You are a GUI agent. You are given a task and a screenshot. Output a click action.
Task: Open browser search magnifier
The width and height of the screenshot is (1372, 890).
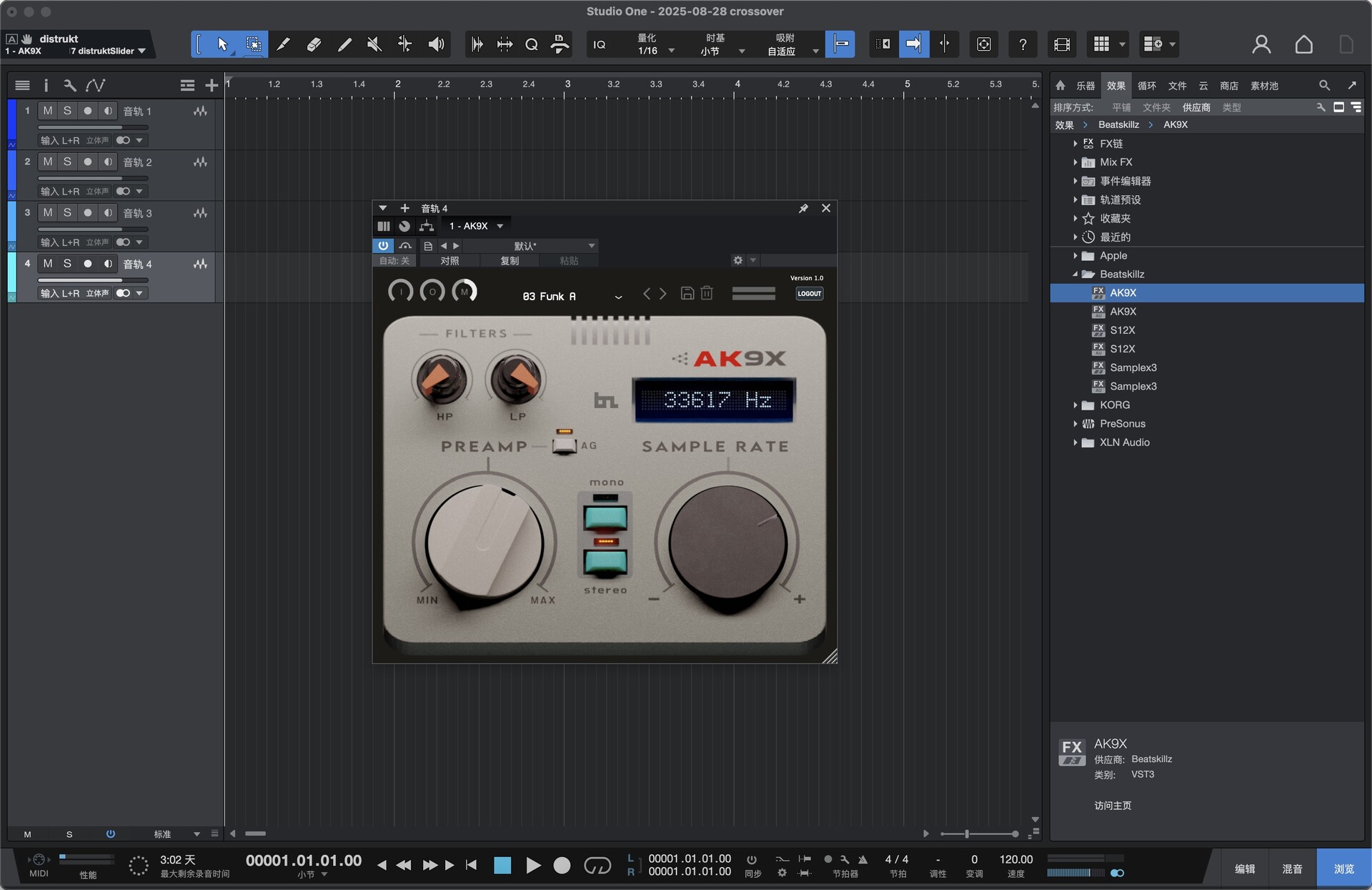click(1324, 86)
